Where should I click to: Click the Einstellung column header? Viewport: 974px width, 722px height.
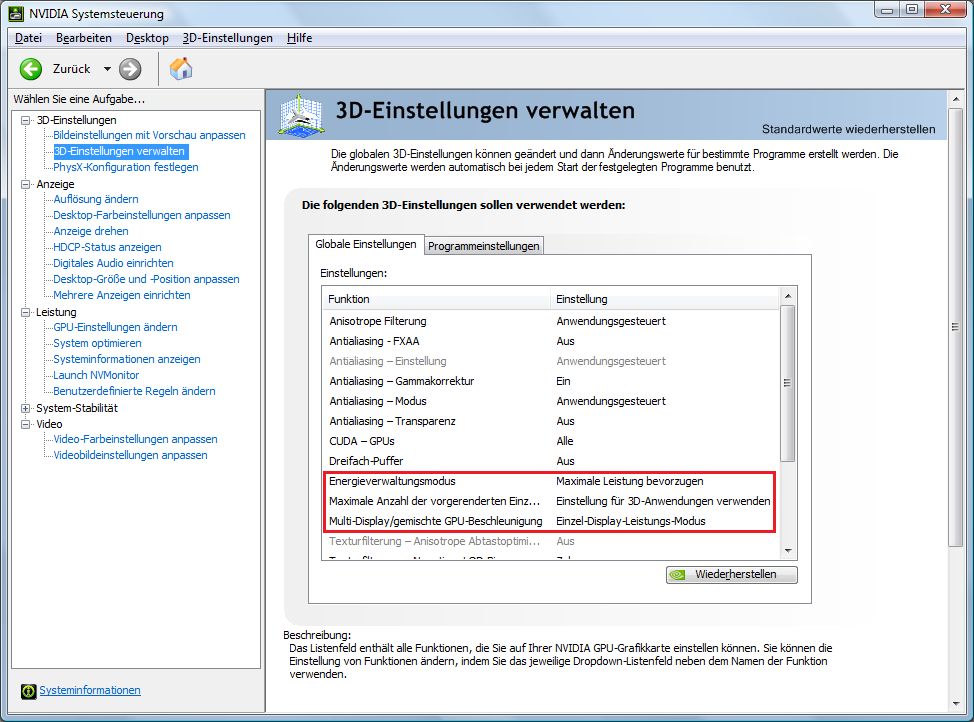[x=665, y=299]
